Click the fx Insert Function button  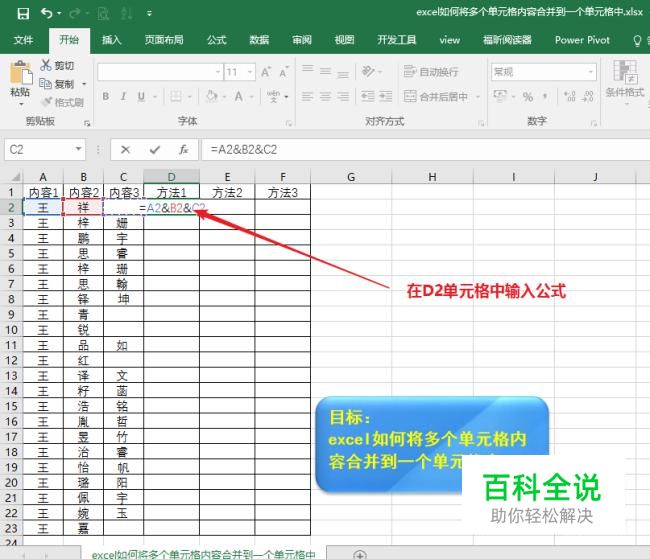[x=184, y=150]
